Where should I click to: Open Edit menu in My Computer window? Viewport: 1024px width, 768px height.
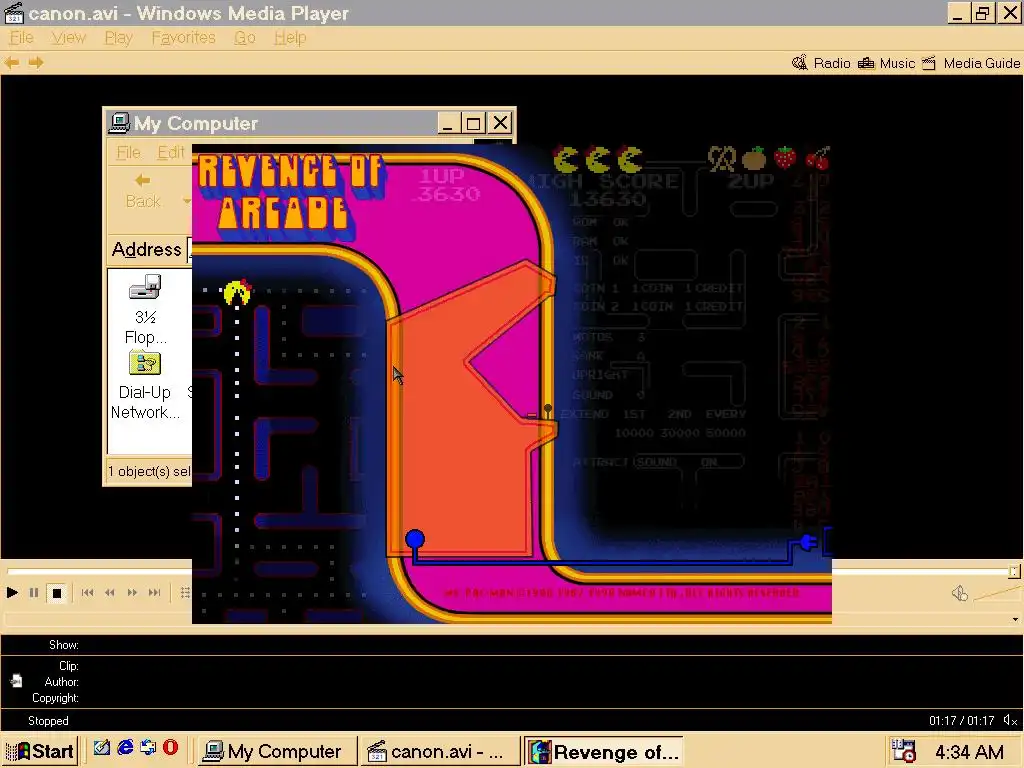[171, 153]
